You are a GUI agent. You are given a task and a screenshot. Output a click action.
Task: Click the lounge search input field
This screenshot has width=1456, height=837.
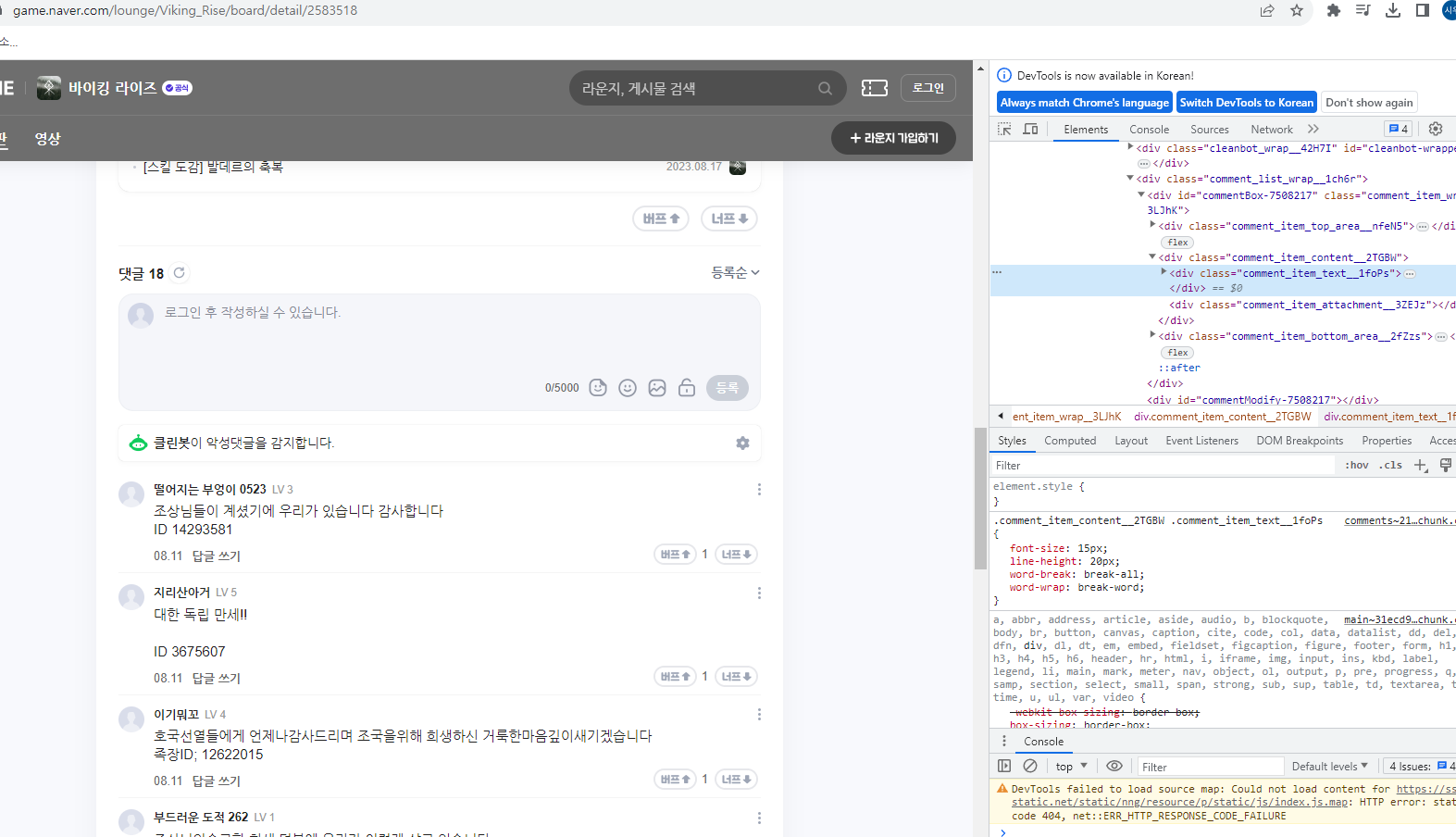click(x=694, y=89)
